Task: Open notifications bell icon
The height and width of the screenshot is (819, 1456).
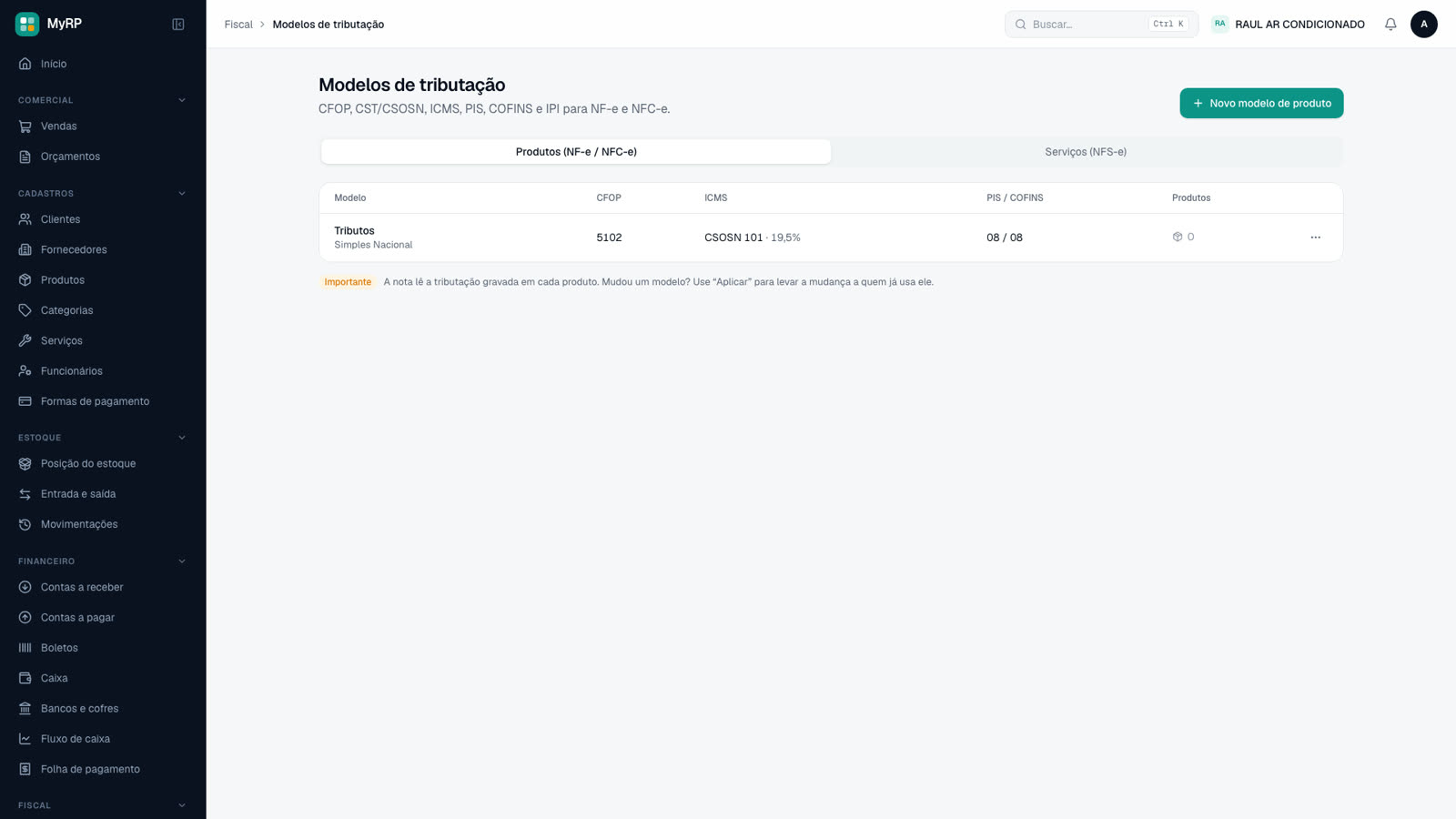Action: point(1390,25)
